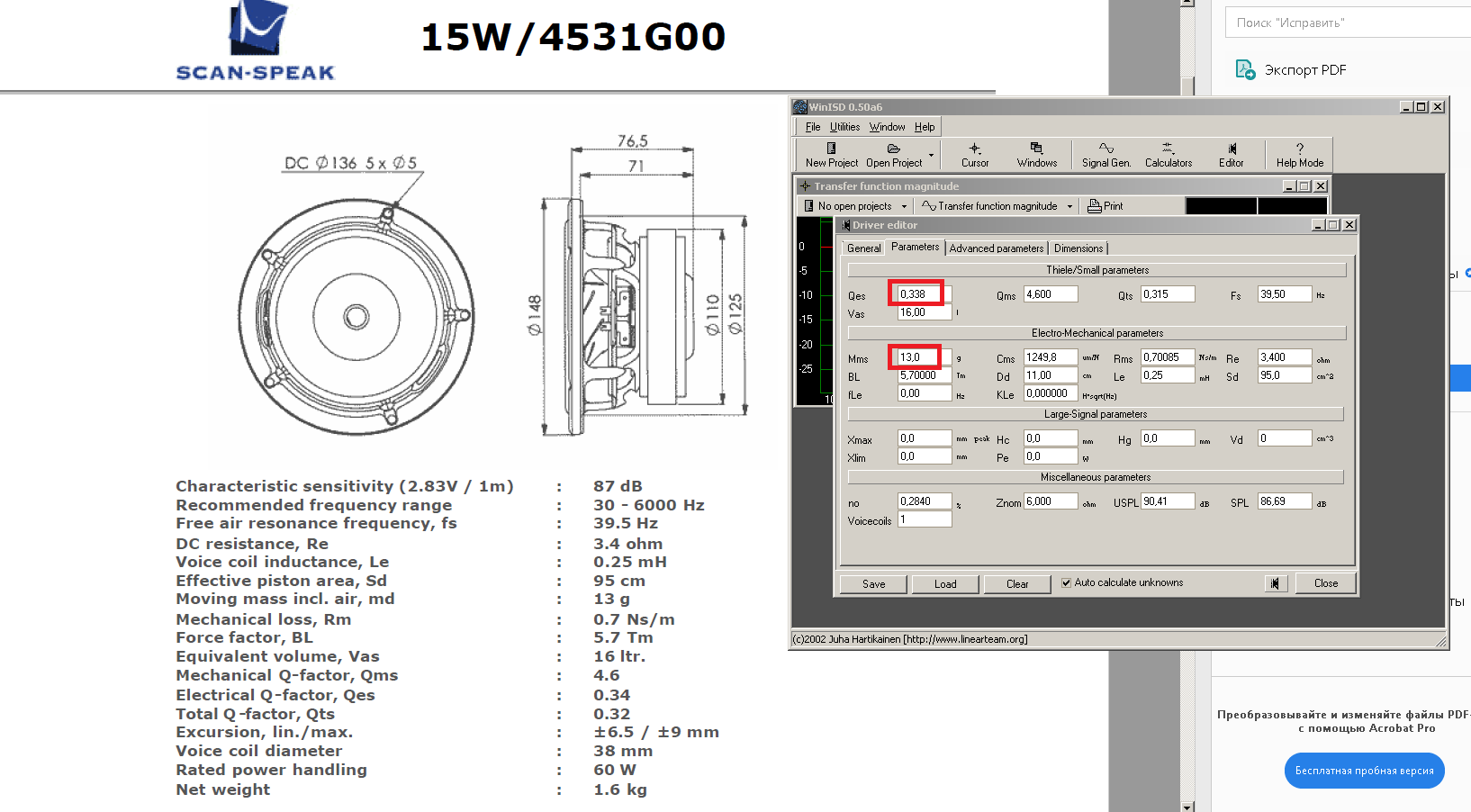The image size is (1471, 812).
Task: Open the driver Editor from toolbar
Action: coord(1231,154)
